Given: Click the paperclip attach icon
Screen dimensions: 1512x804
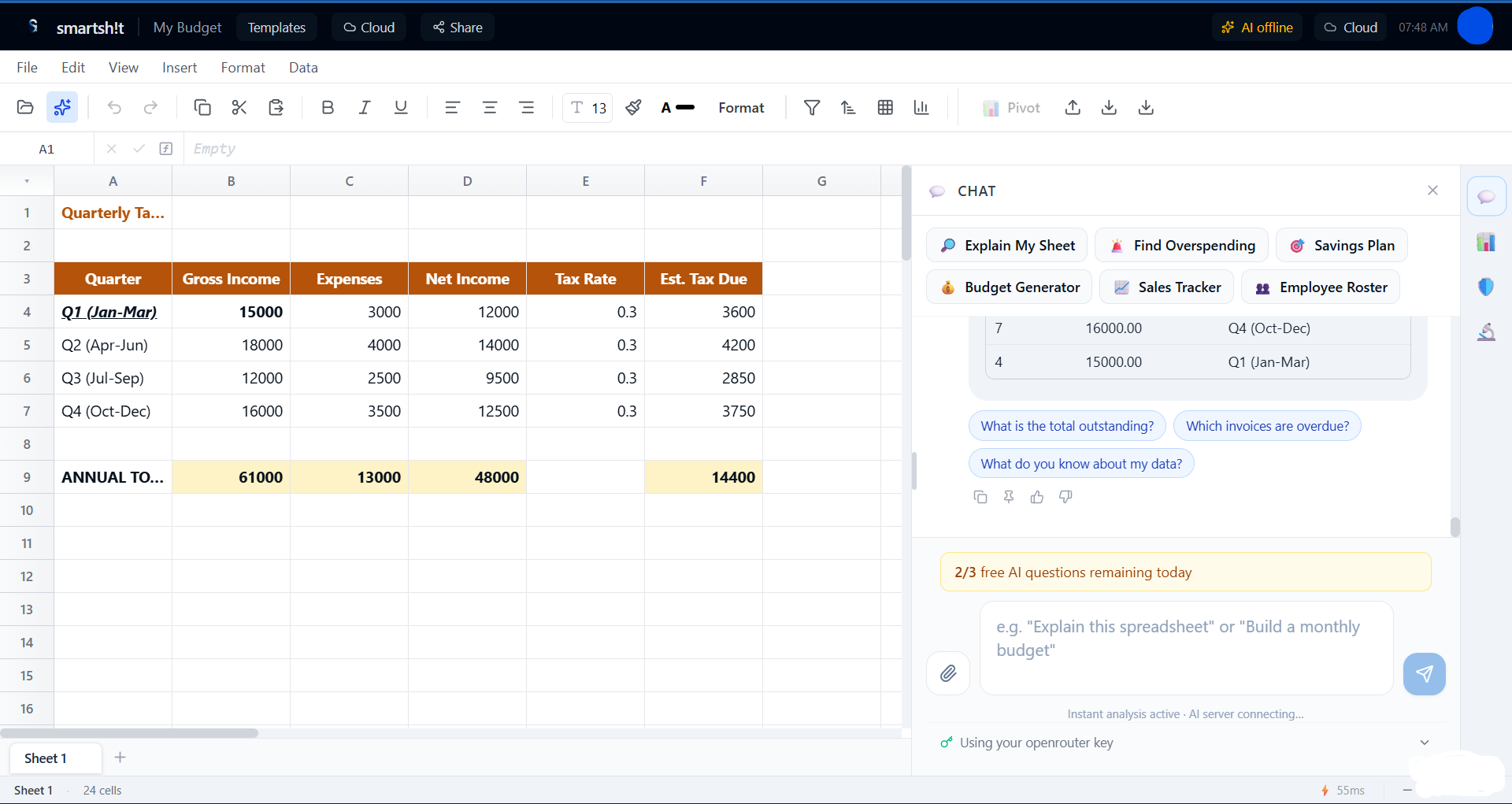Looking at the screenshot, I should point(948,673).
